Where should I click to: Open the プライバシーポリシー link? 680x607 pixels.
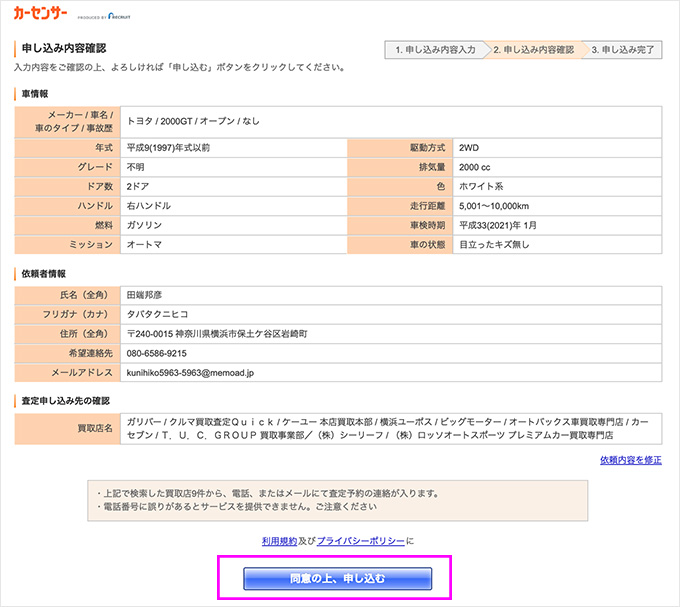(360, 541)
